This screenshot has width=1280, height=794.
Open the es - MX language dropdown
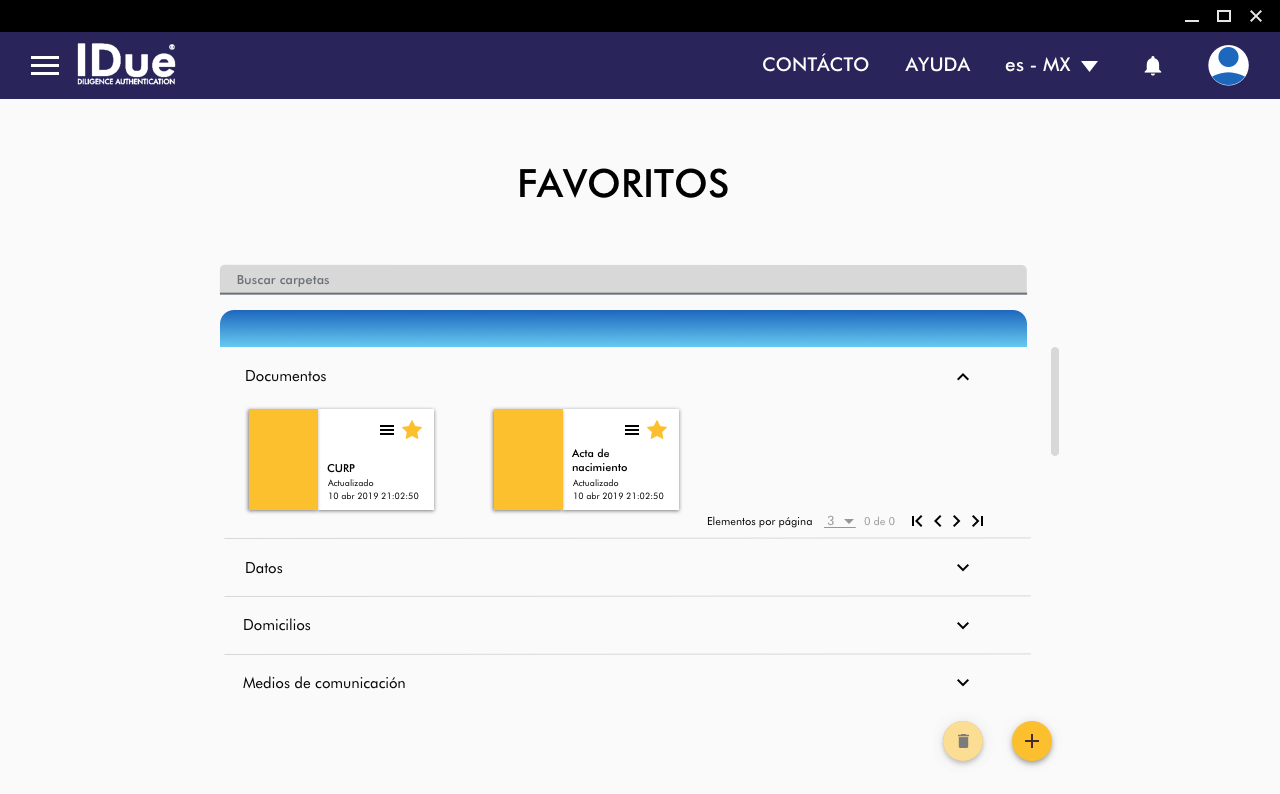(x=1051, y=65)
